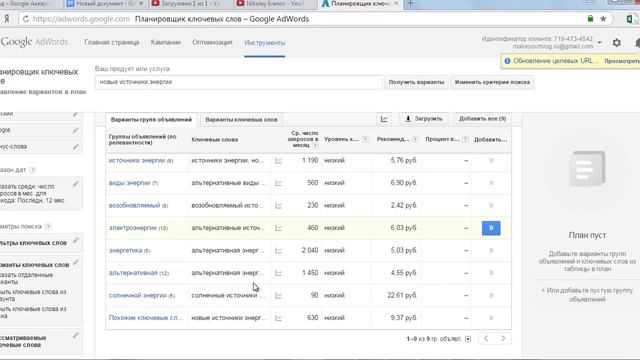Add источники энергии group to plan

(491, 160)
